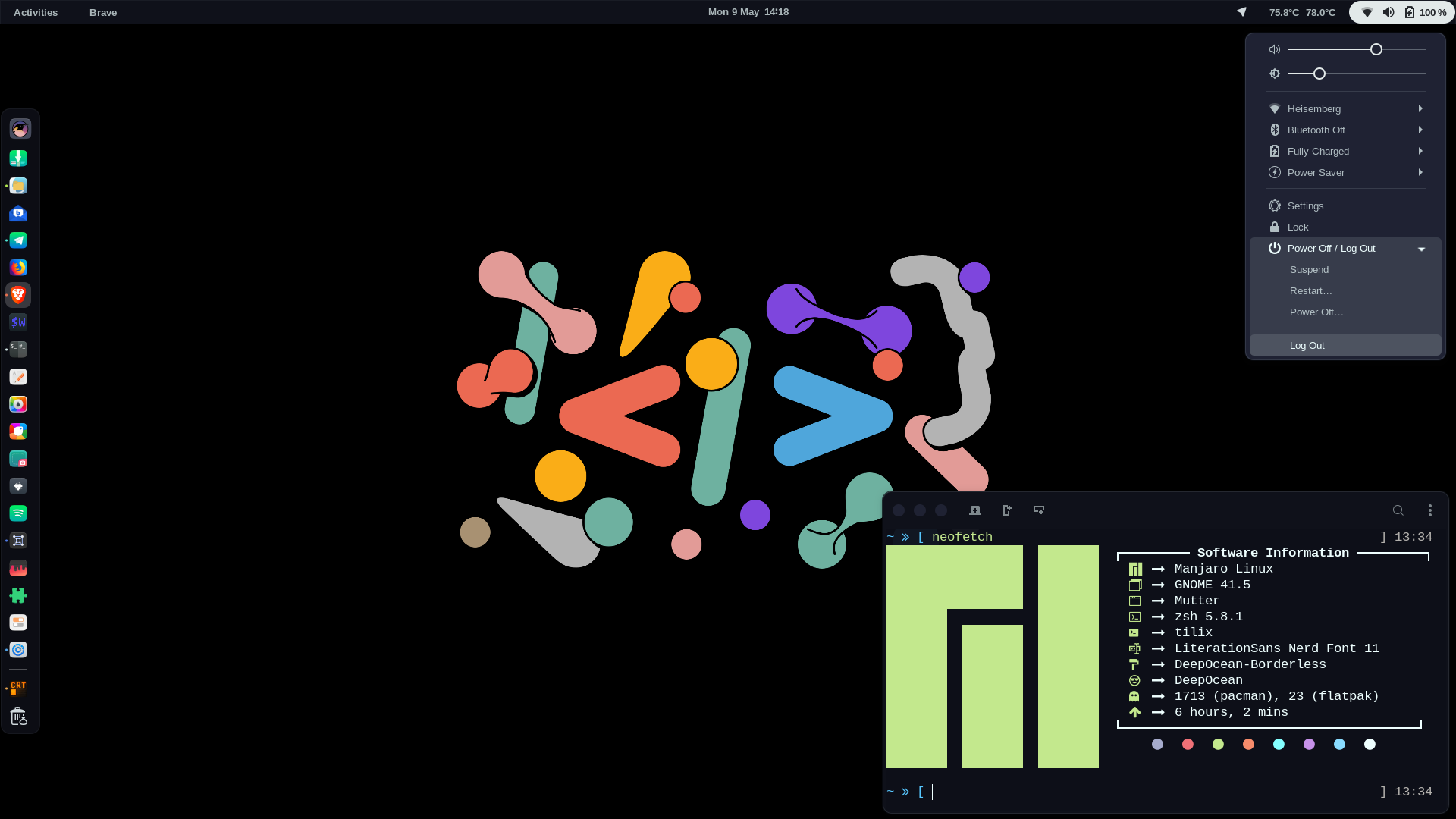This screenshot has height=819, width=1456.
Task: Add terminal down in Tilix header
Action: pos(1039,510)
